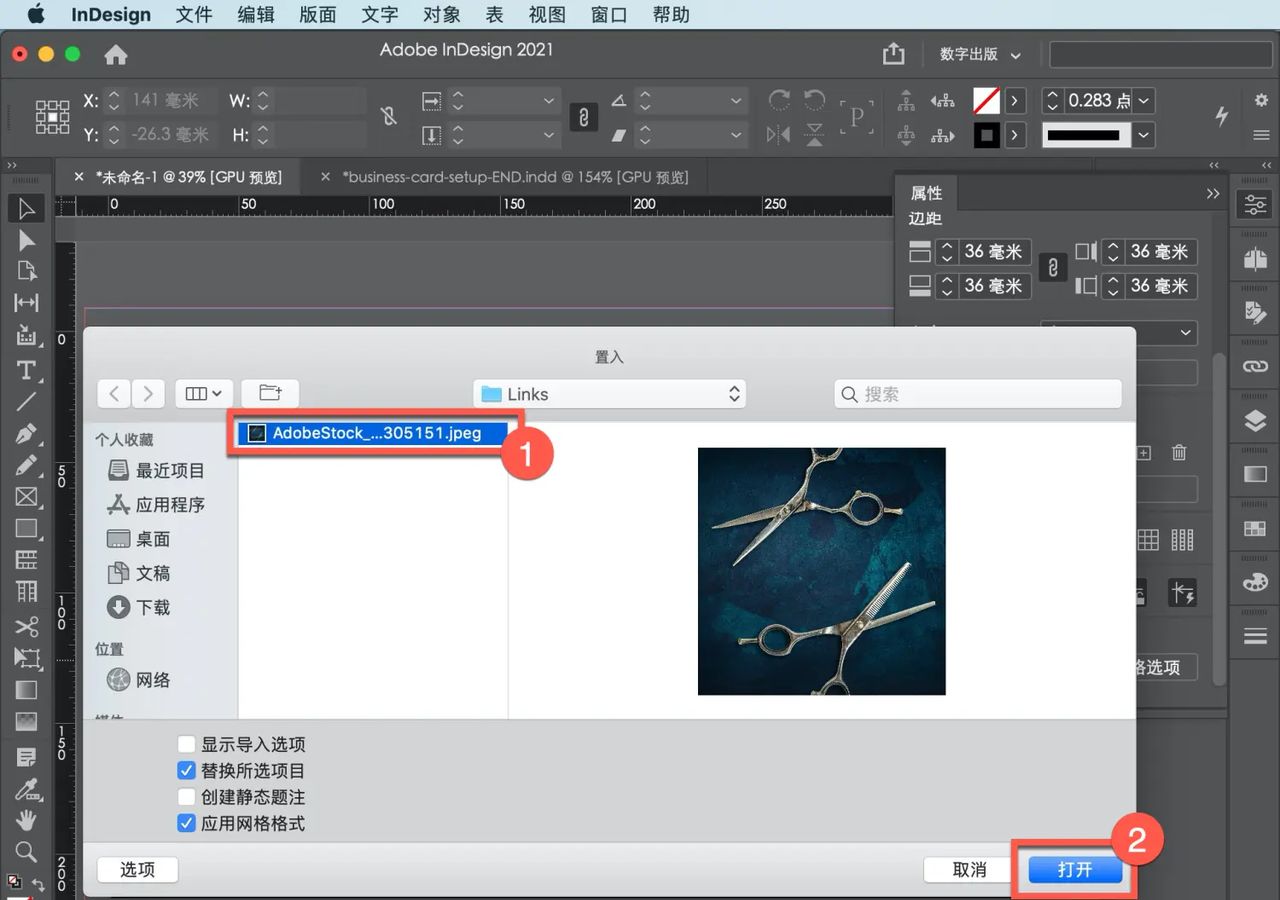Open the Color panel palette icon
The width and height of the screenshot is (1280, 900).
coord(1255,581)
